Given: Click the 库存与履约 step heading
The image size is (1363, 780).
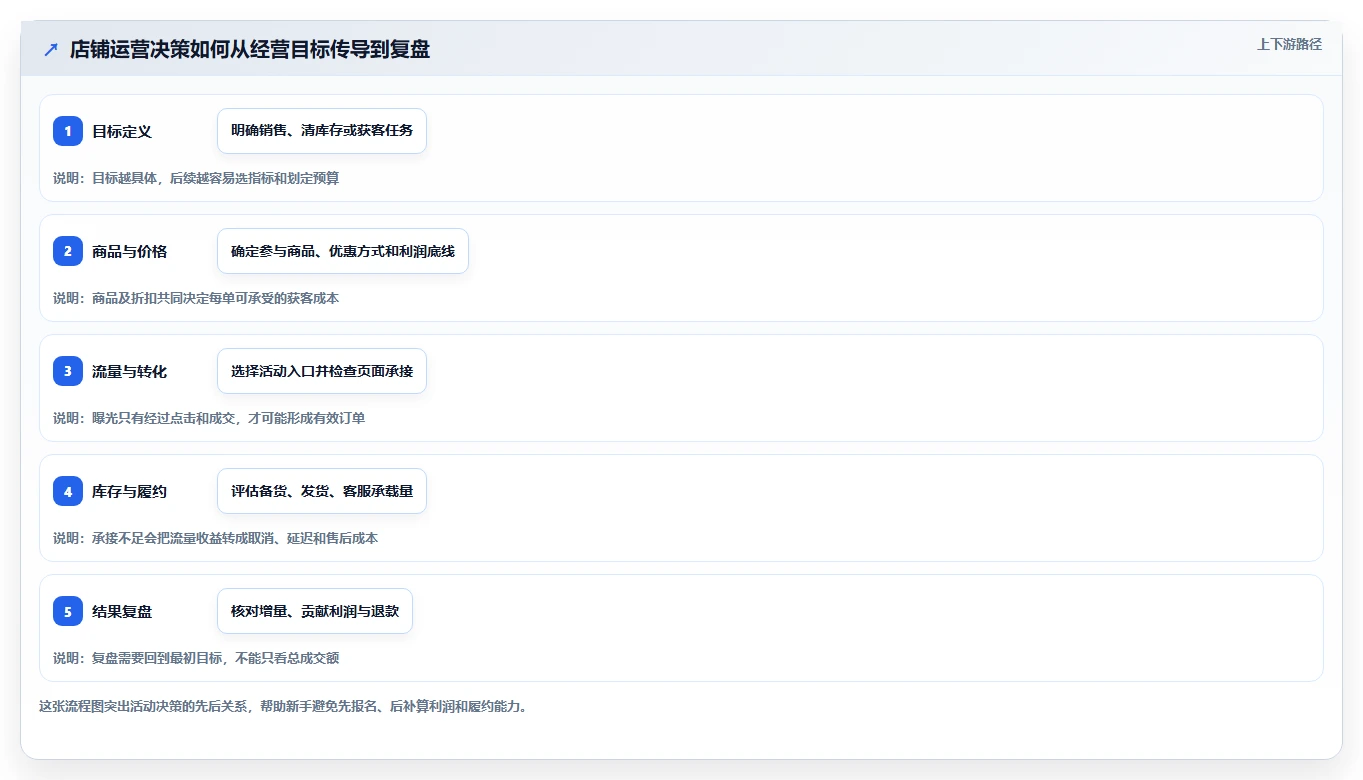Looking at the screenshot, I should (x=129, y=491).
